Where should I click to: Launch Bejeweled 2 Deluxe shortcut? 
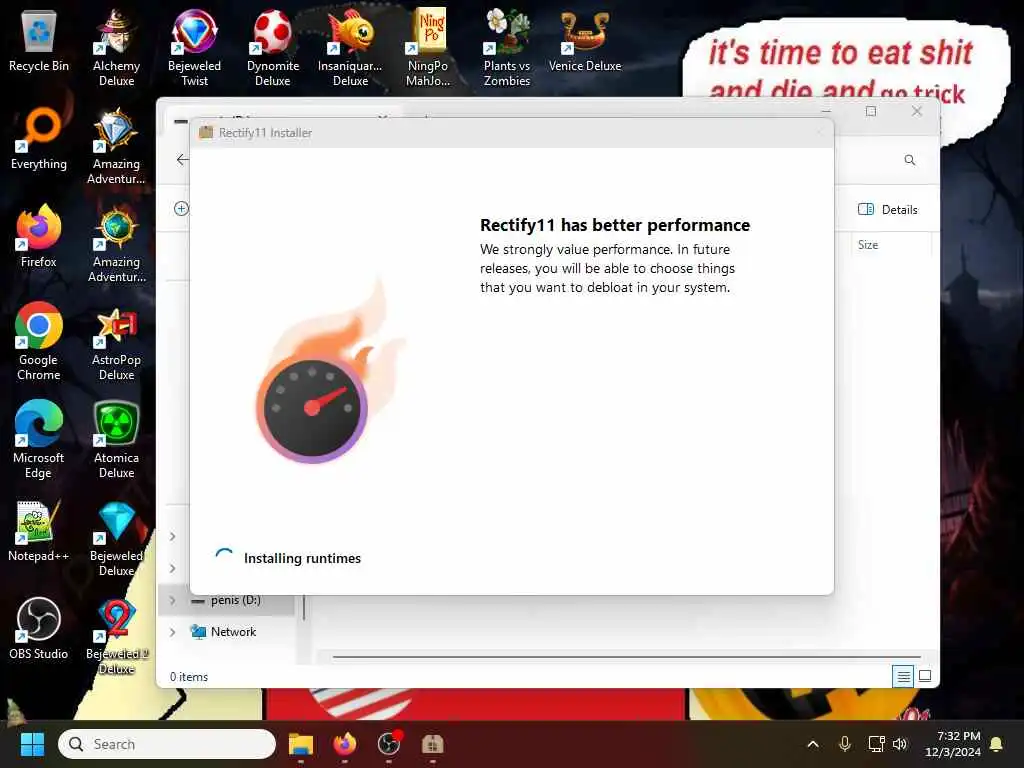click(116, 635)
